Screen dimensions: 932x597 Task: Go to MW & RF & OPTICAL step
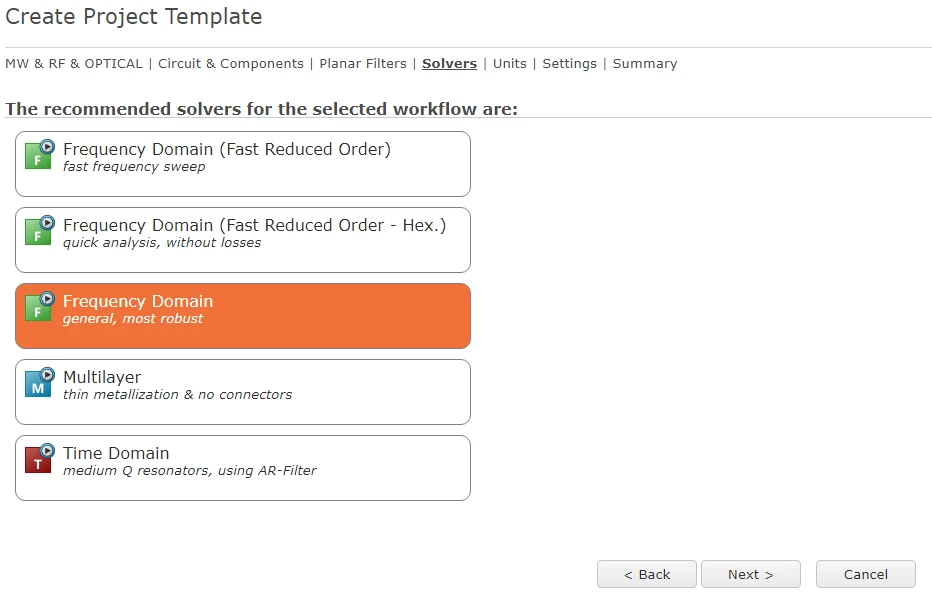pos(74,64)
